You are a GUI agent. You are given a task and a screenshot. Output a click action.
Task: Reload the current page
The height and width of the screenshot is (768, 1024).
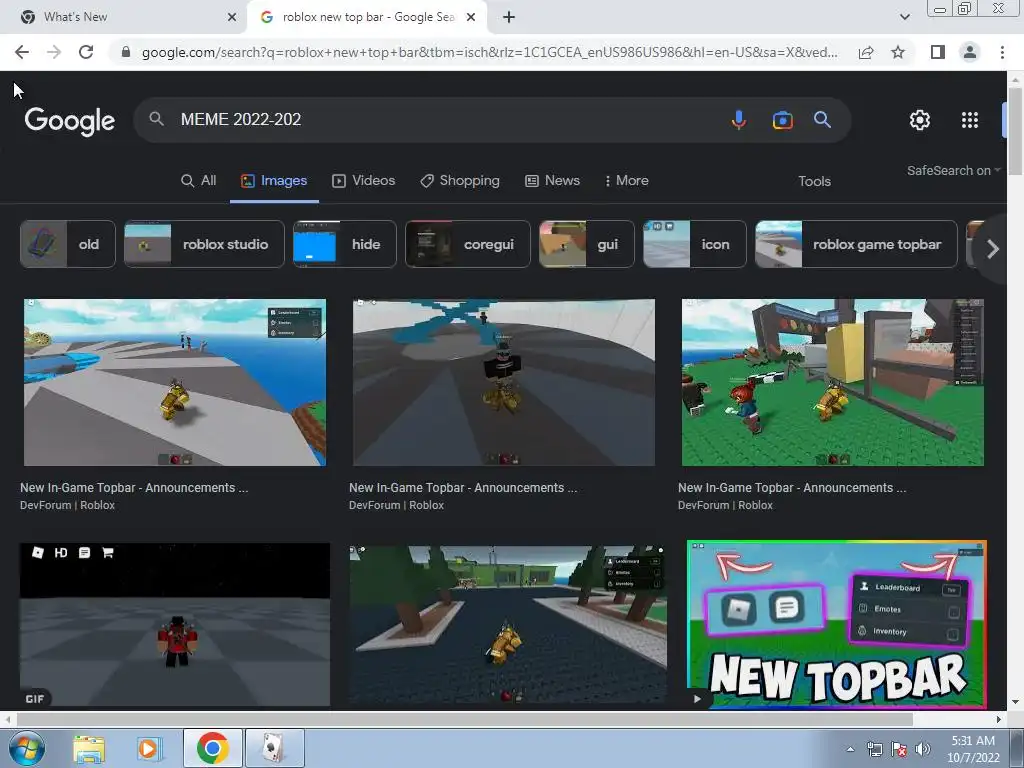pyautogui.click(x=86, y=52)
